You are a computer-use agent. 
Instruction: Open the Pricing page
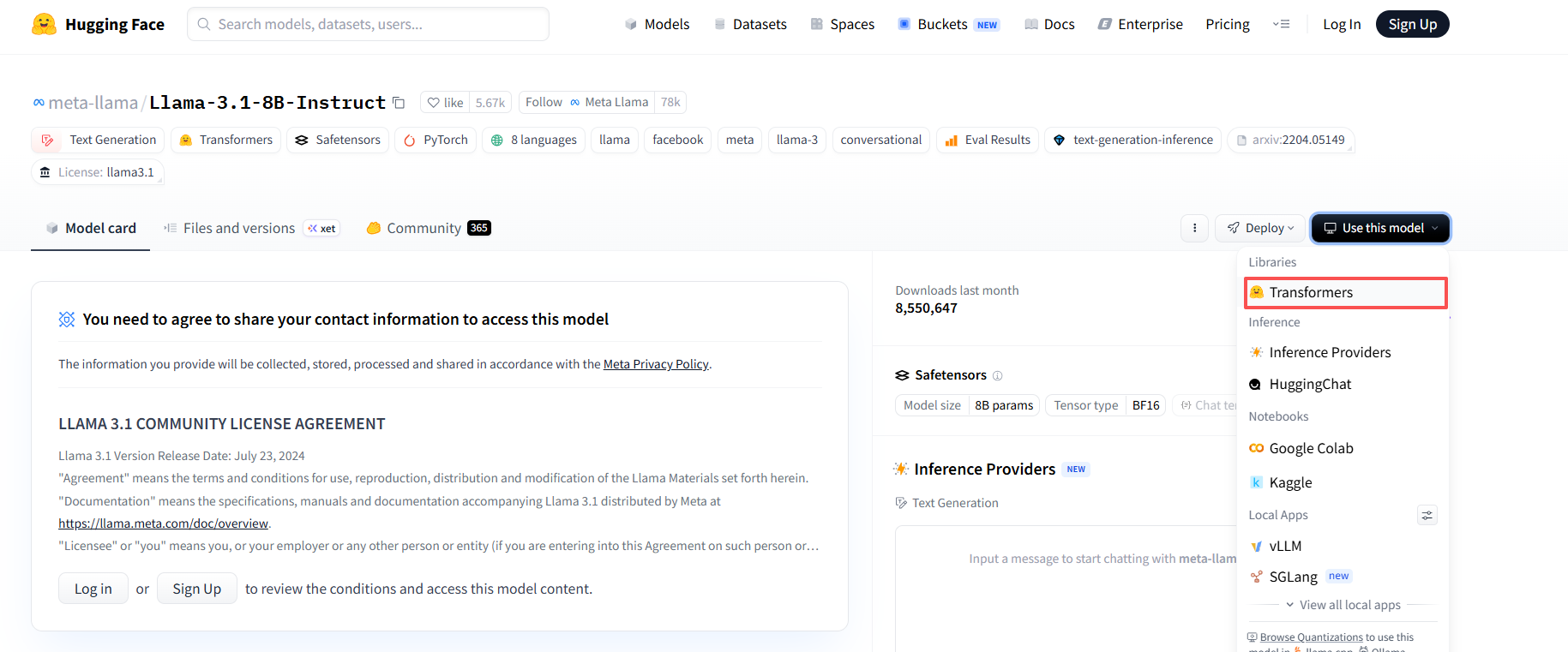tap(1228, 24)
